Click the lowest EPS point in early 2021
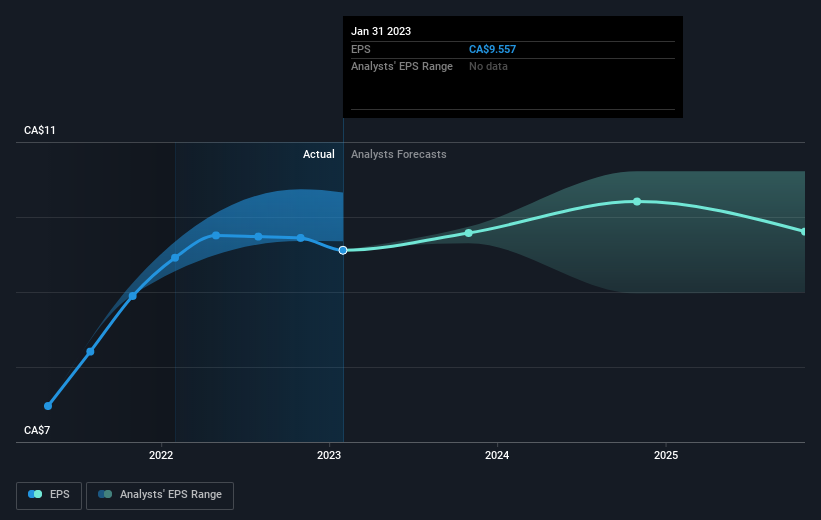Image resolution: width=821 pixels, height=520 pixels. point(48,406)
